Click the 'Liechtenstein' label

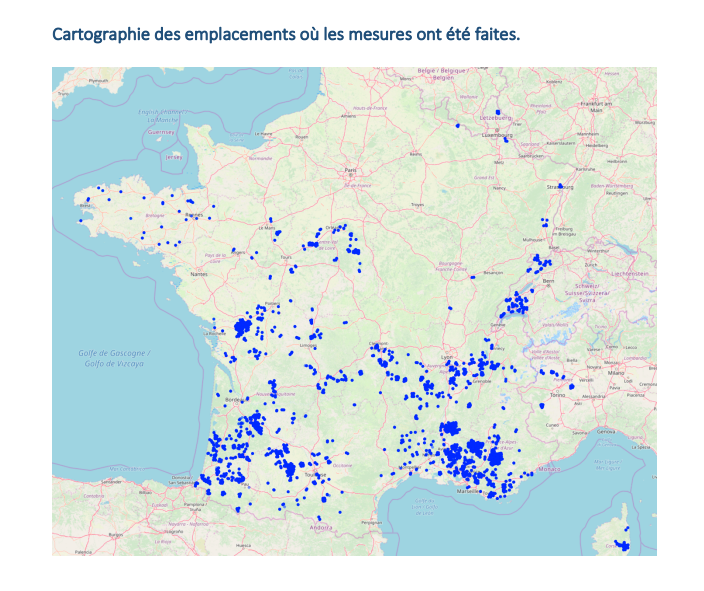coord(629,273)
